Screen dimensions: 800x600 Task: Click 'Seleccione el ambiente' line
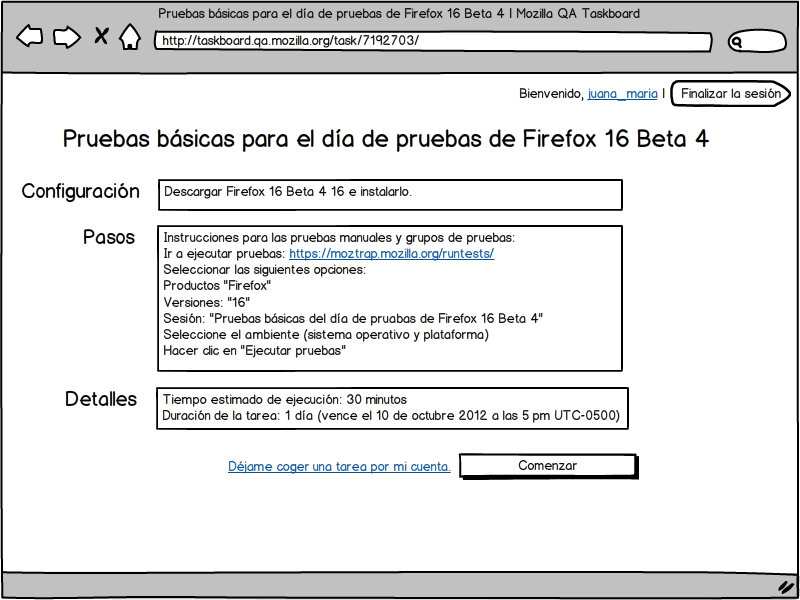pos(326,335)
